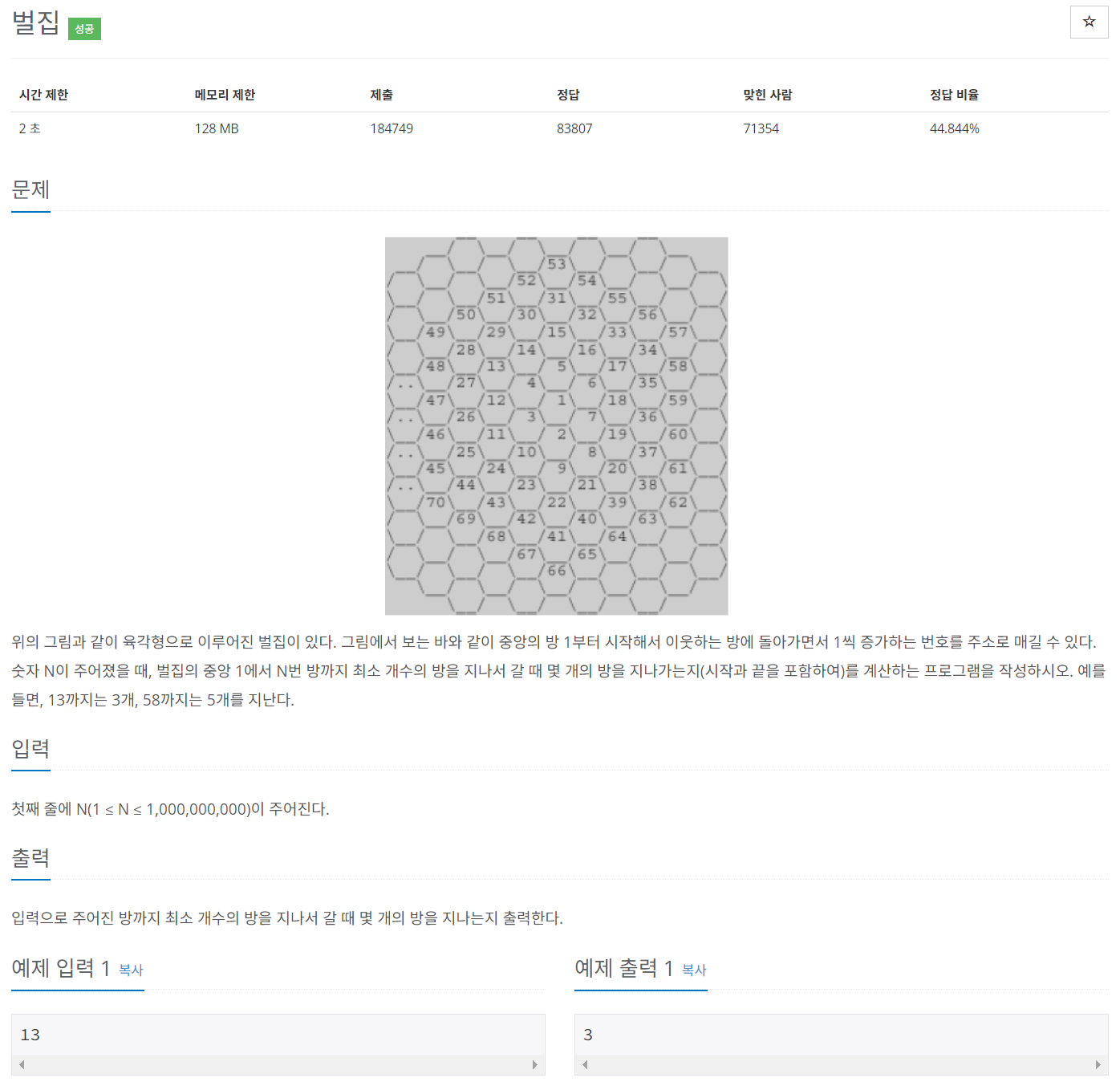
Task: Click right scroll arrow of sample output box
Action: coord(1098,1065)
